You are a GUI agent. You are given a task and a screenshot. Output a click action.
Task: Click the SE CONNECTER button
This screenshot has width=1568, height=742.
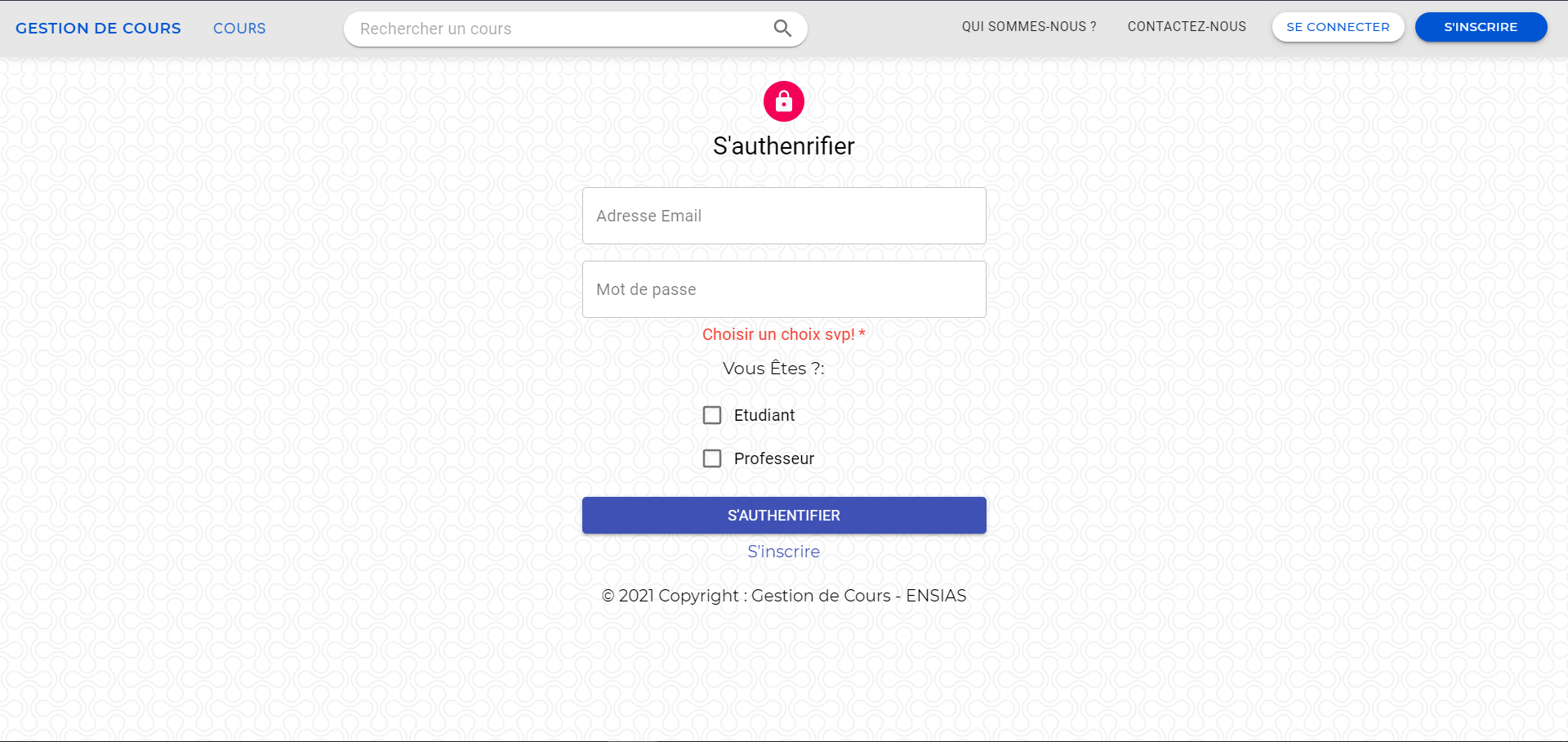click(1337, 26)
